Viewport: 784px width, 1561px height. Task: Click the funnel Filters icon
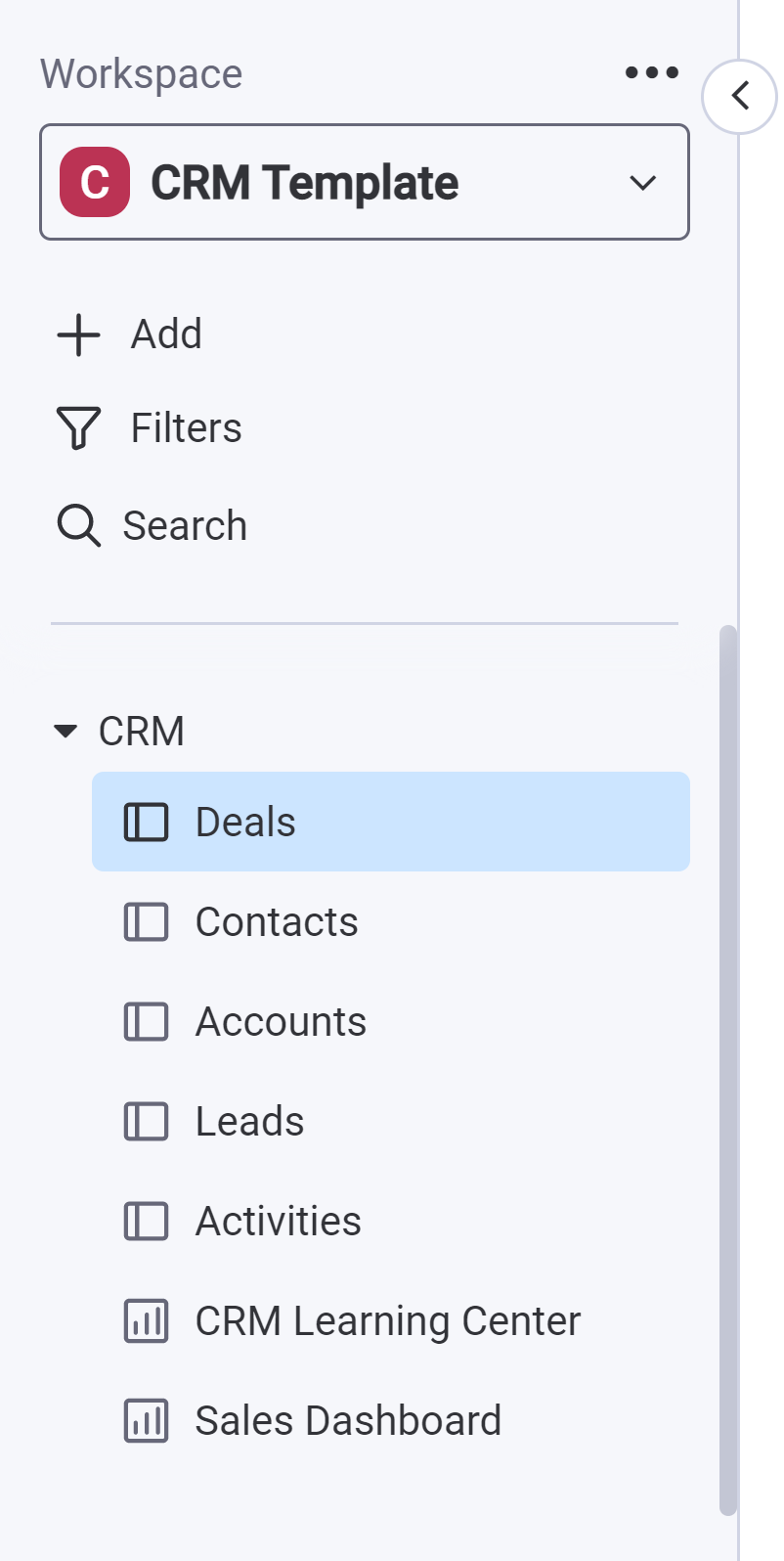coord(79,428)
